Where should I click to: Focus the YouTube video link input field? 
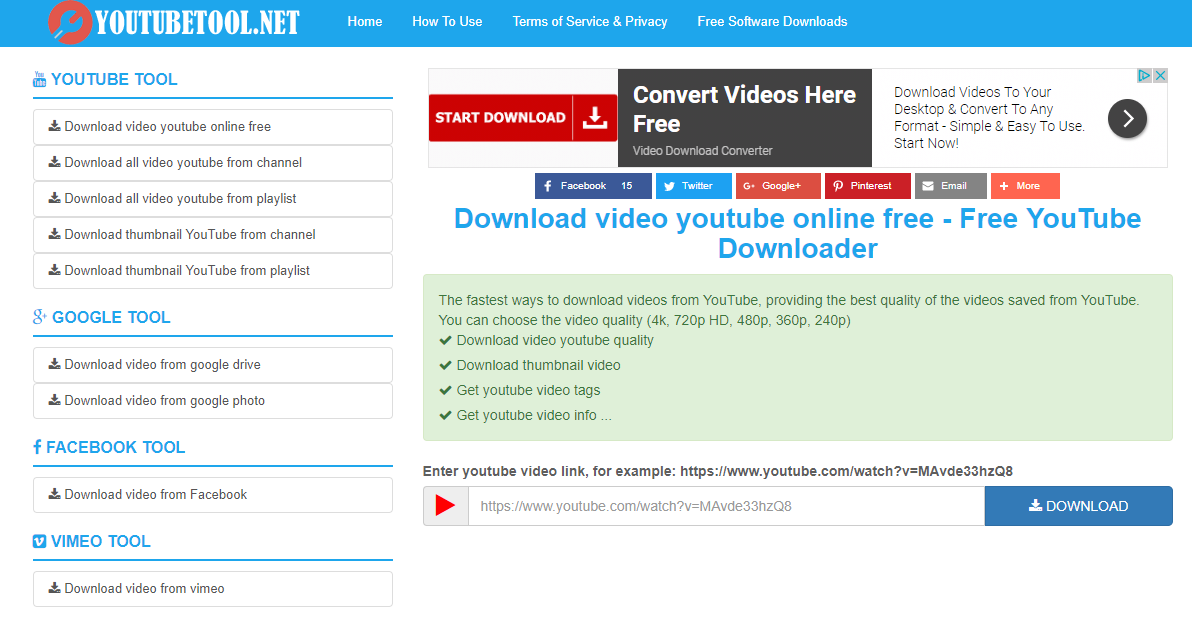click(726, 506)
